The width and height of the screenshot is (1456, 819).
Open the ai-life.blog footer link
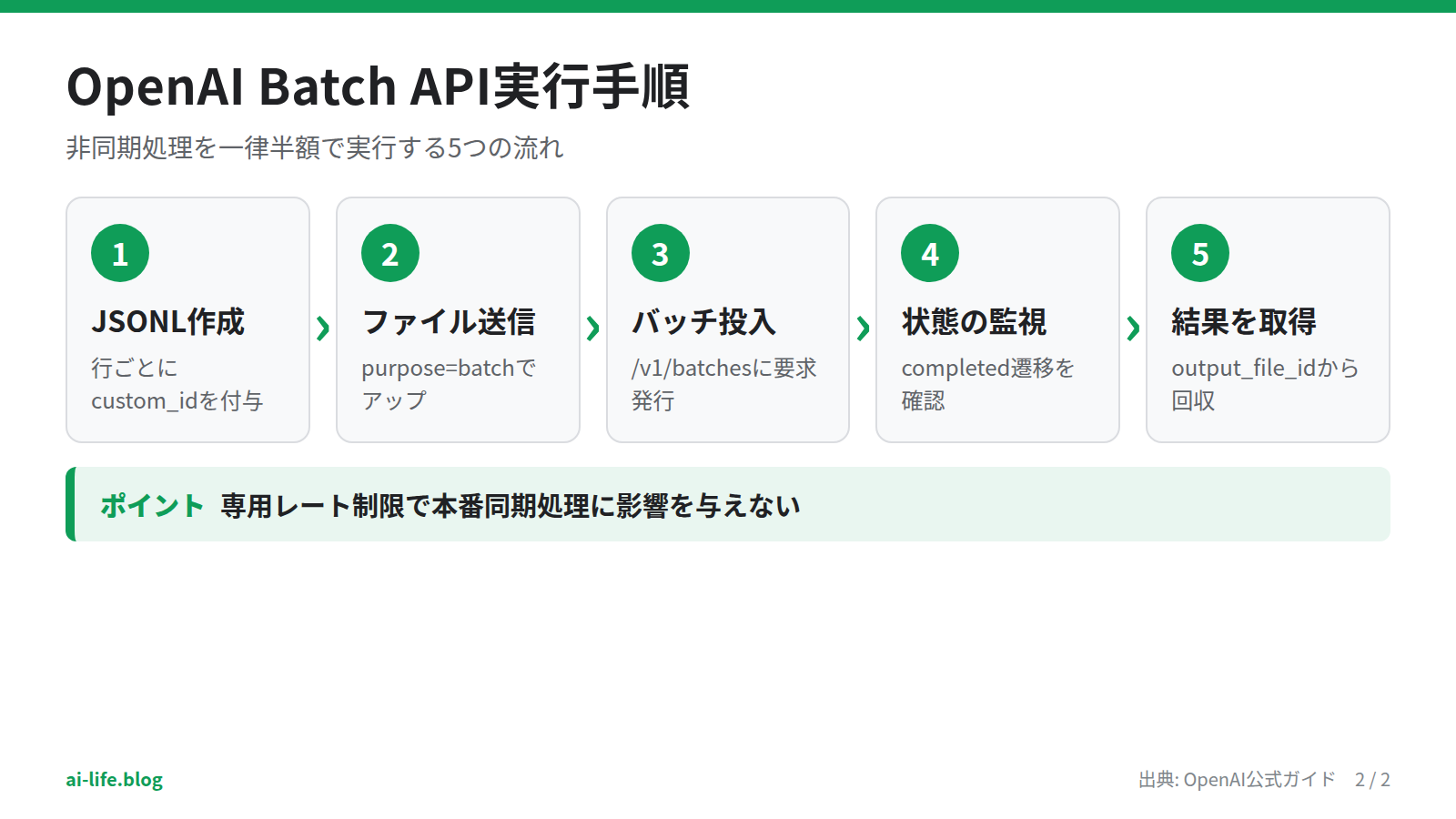(115, 780)
